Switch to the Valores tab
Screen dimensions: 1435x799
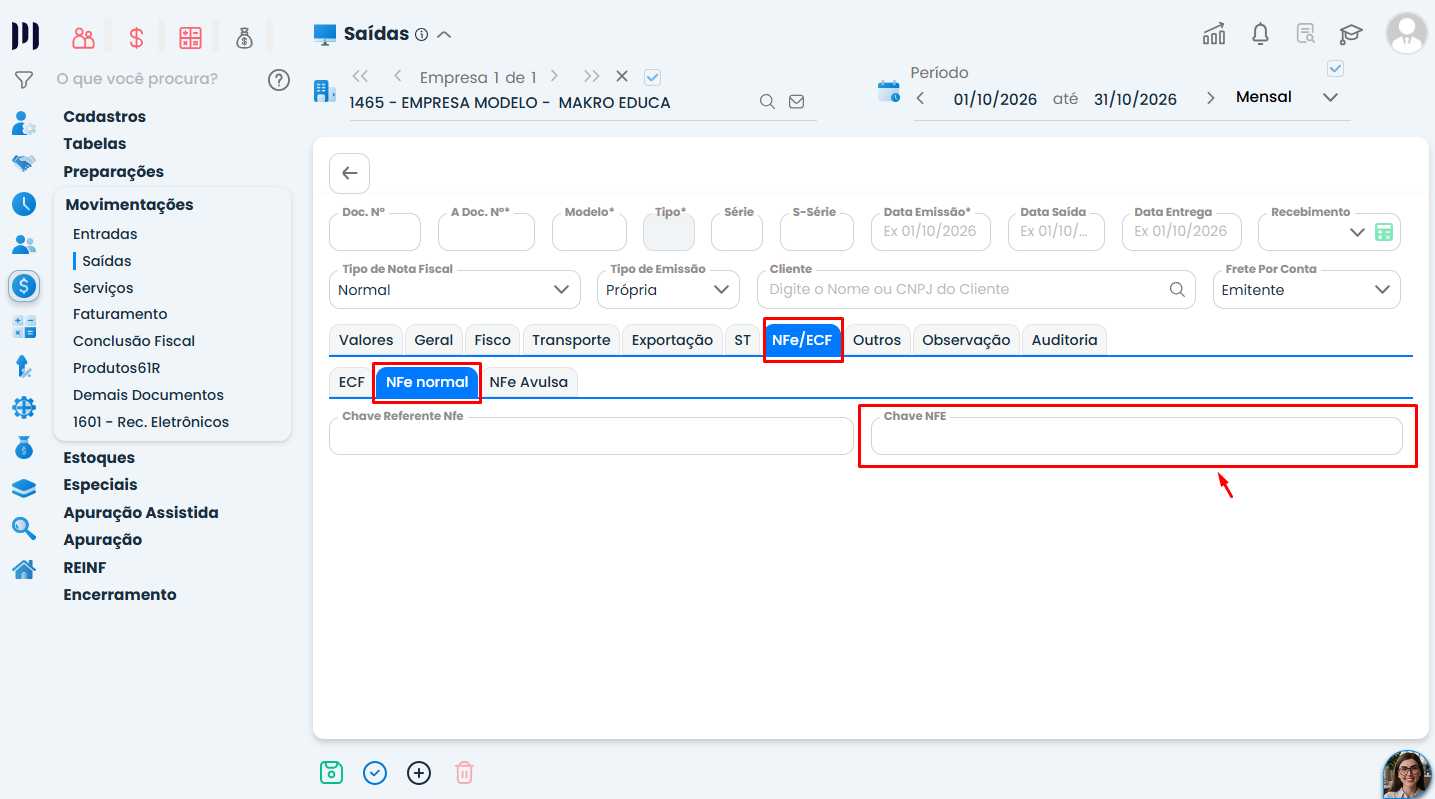pos(366,340)
